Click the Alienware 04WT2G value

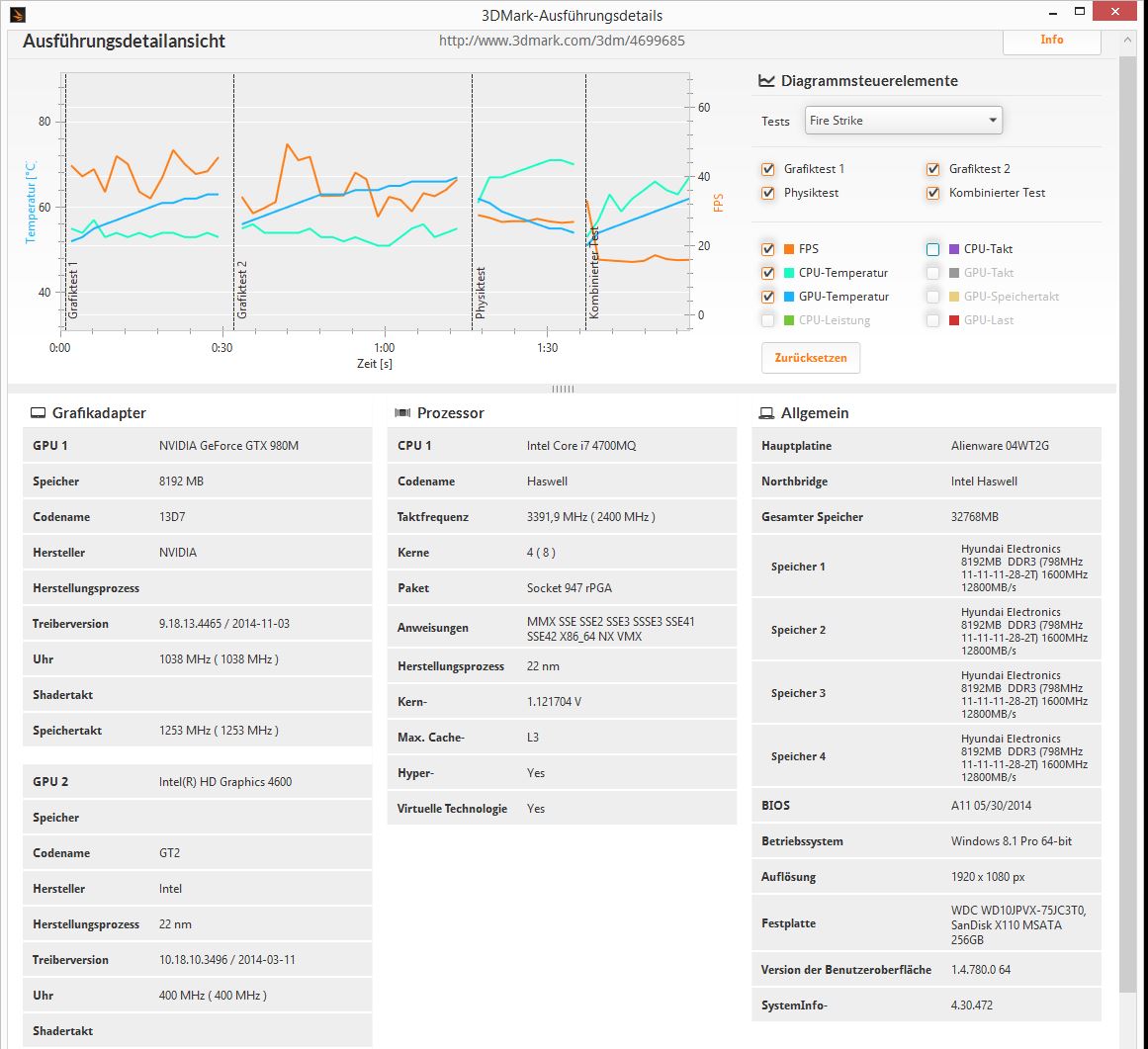coord(1000,446)
